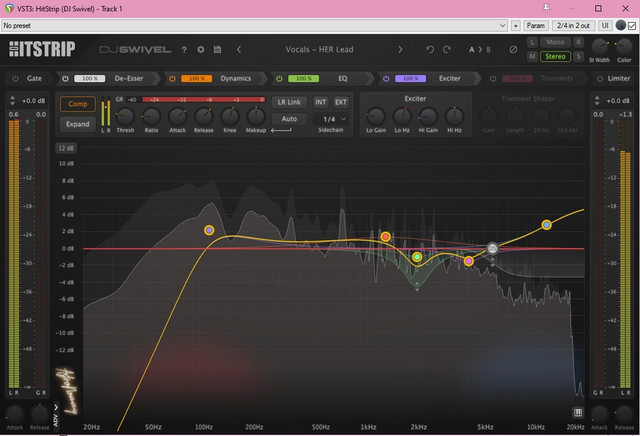
Task: Click the INT sidechain button
Action: 320,102
